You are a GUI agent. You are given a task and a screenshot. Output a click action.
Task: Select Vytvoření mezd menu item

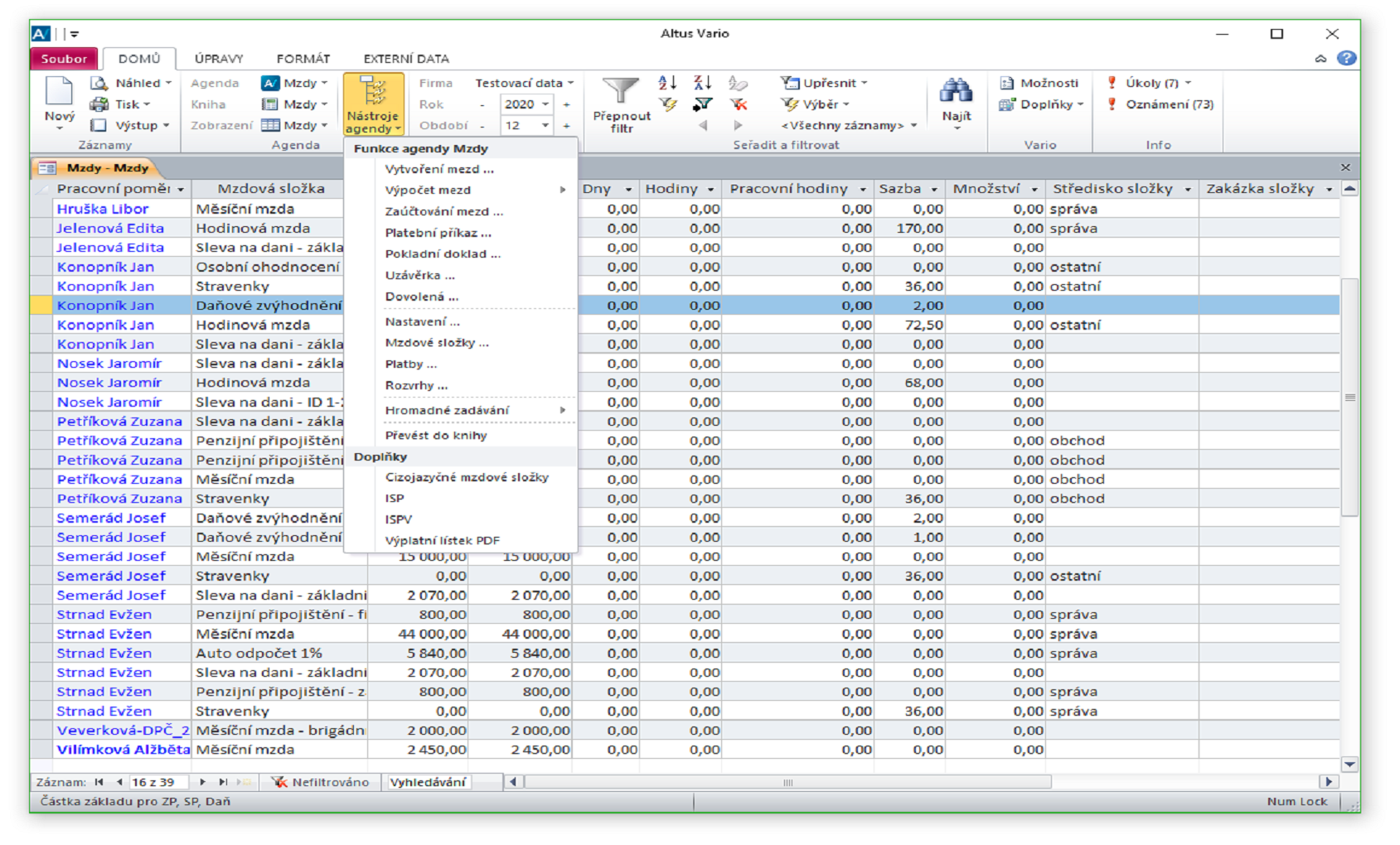click(461, 169)
